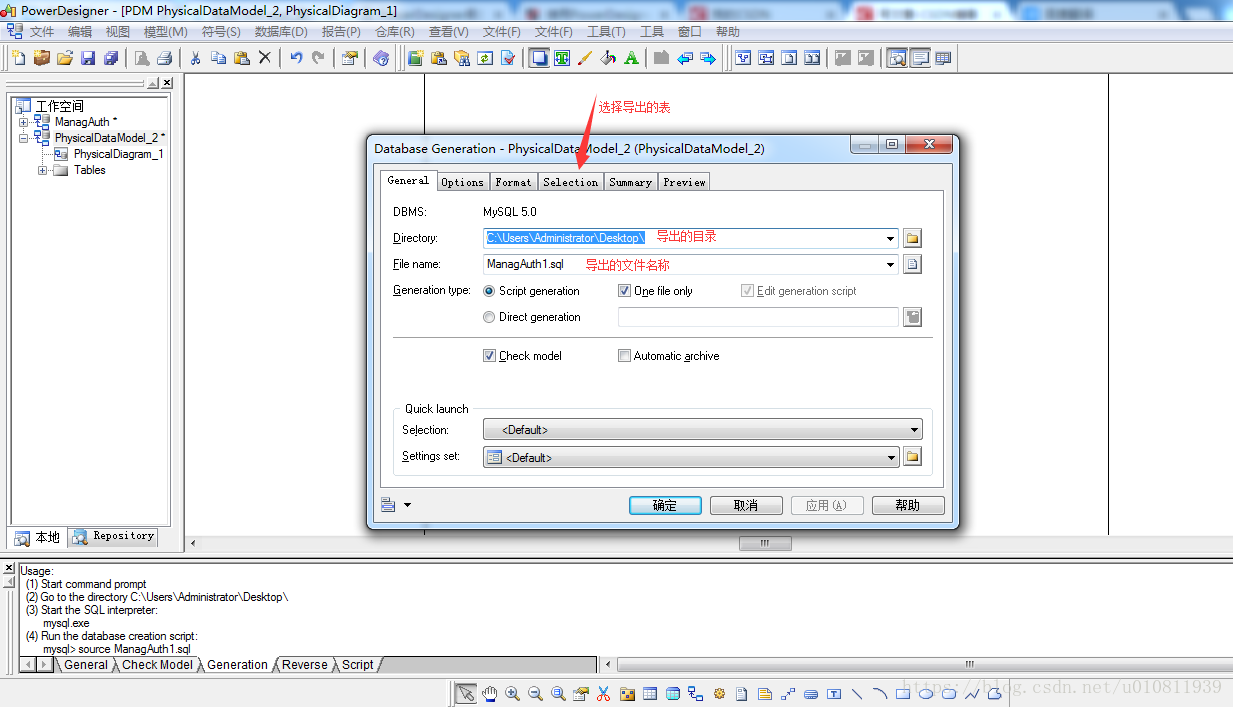Toggle the Check model checkbox
The width and height of the screenshot is (1233, 707).
[x=489, y=355]
